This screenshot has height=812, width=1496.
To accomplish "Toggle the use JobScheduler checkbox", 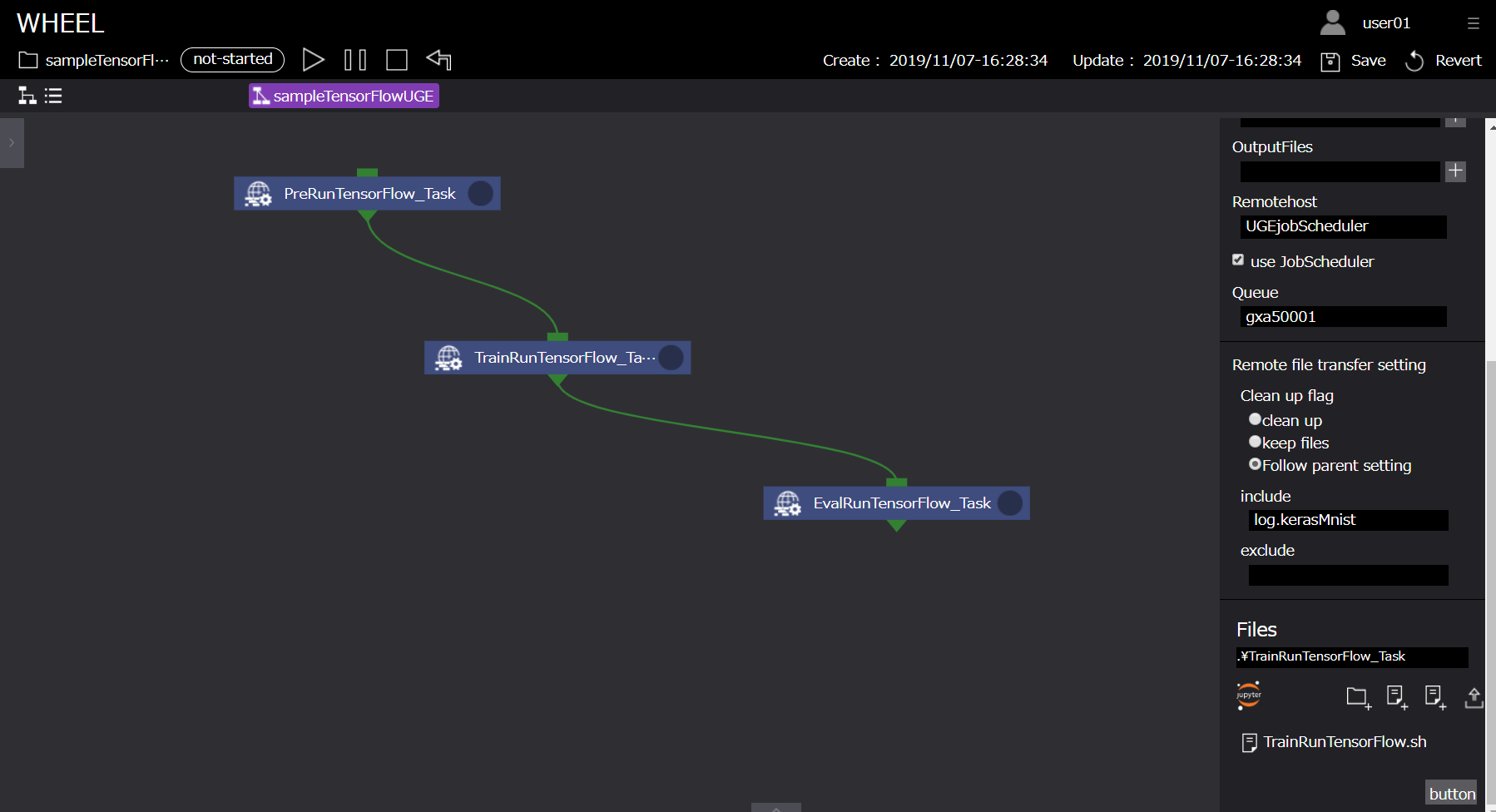I will click(x=1238, y=260).
